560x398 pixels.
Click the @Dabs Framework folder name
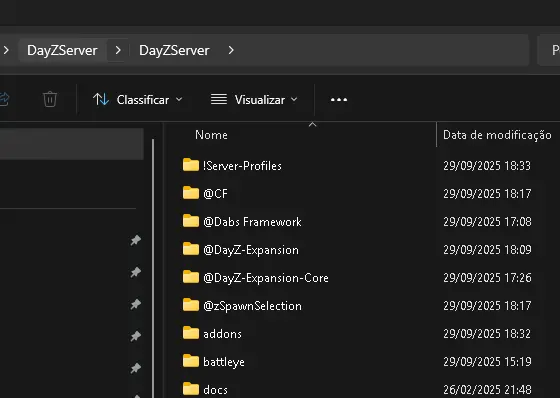pyautogui.click(x=252, y=222)
